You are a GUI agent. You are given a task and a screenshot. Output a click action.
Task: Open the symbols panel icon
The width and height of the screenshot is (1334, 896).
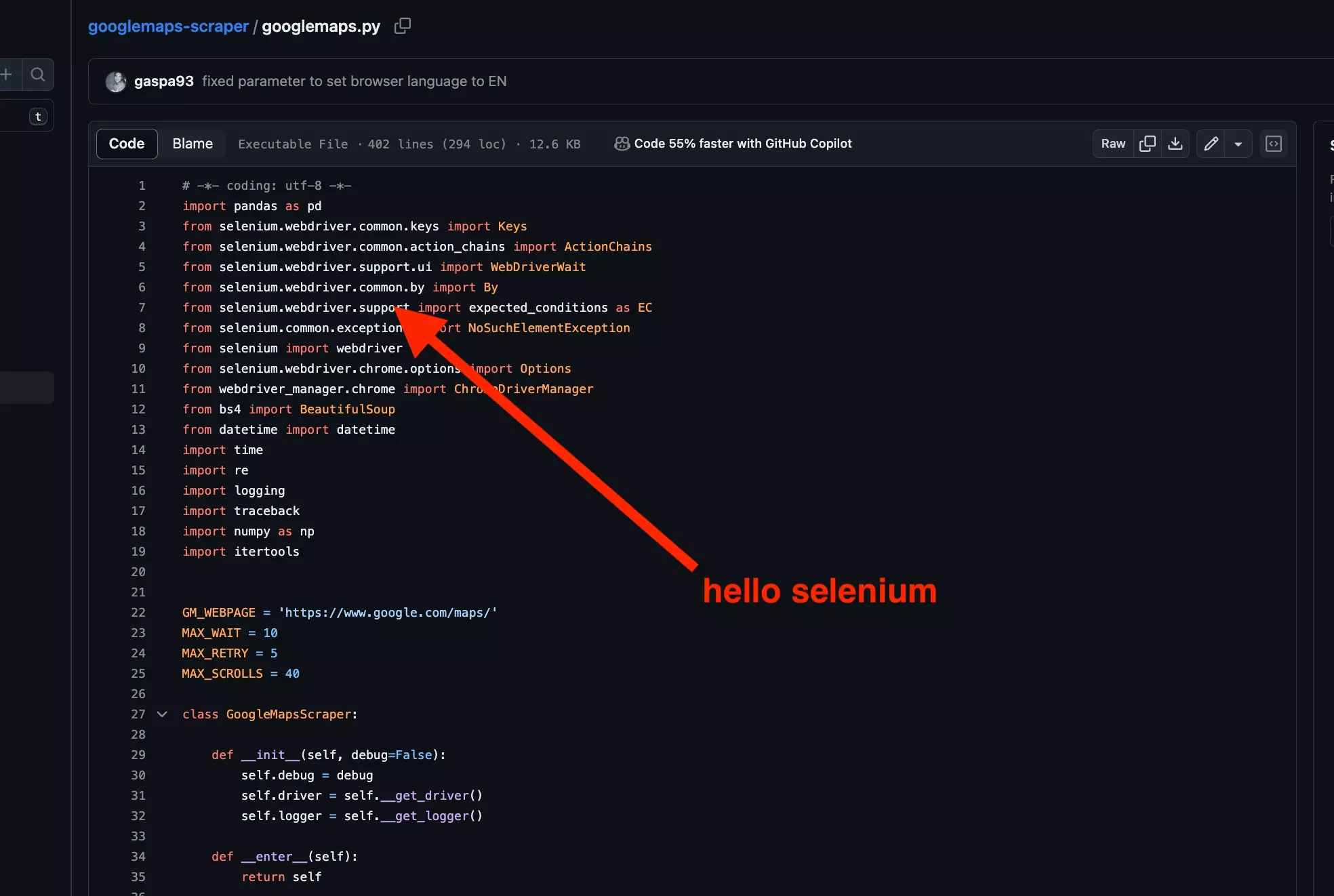tap(1274, 144)
